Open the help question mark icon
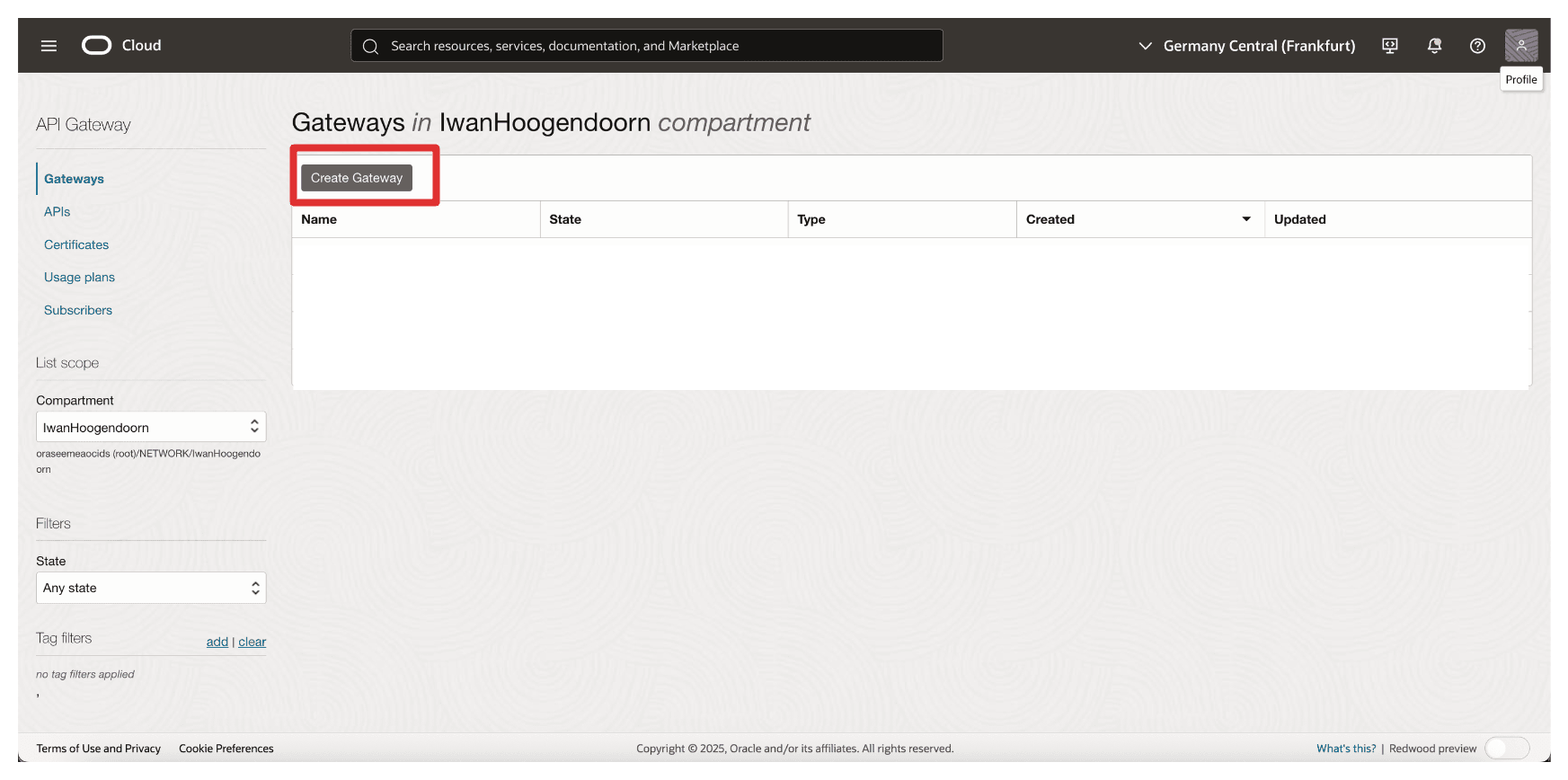Viewport: 1568px width, 780px height. [1477, 46]
